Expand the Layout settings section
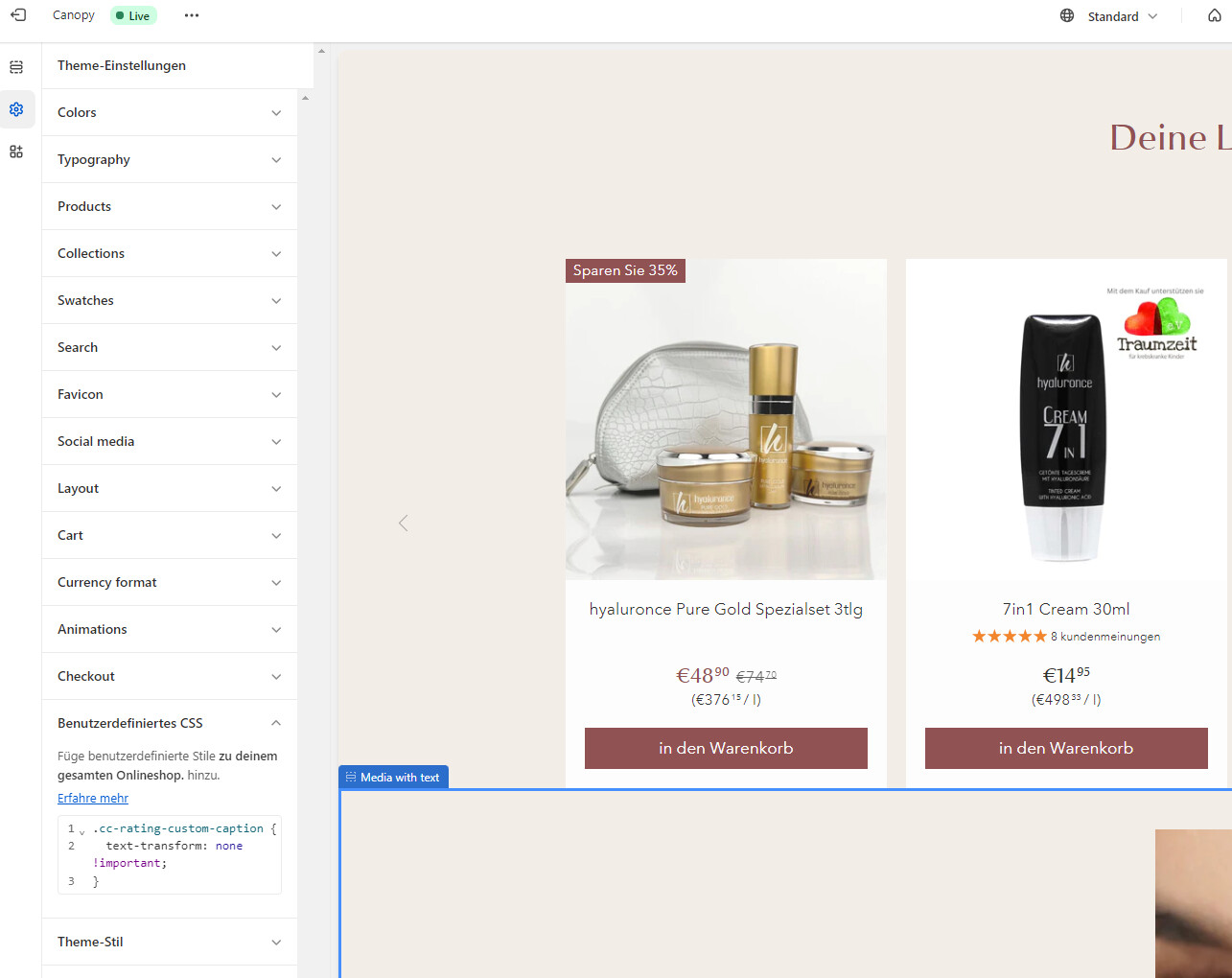 tap(170, 488)
